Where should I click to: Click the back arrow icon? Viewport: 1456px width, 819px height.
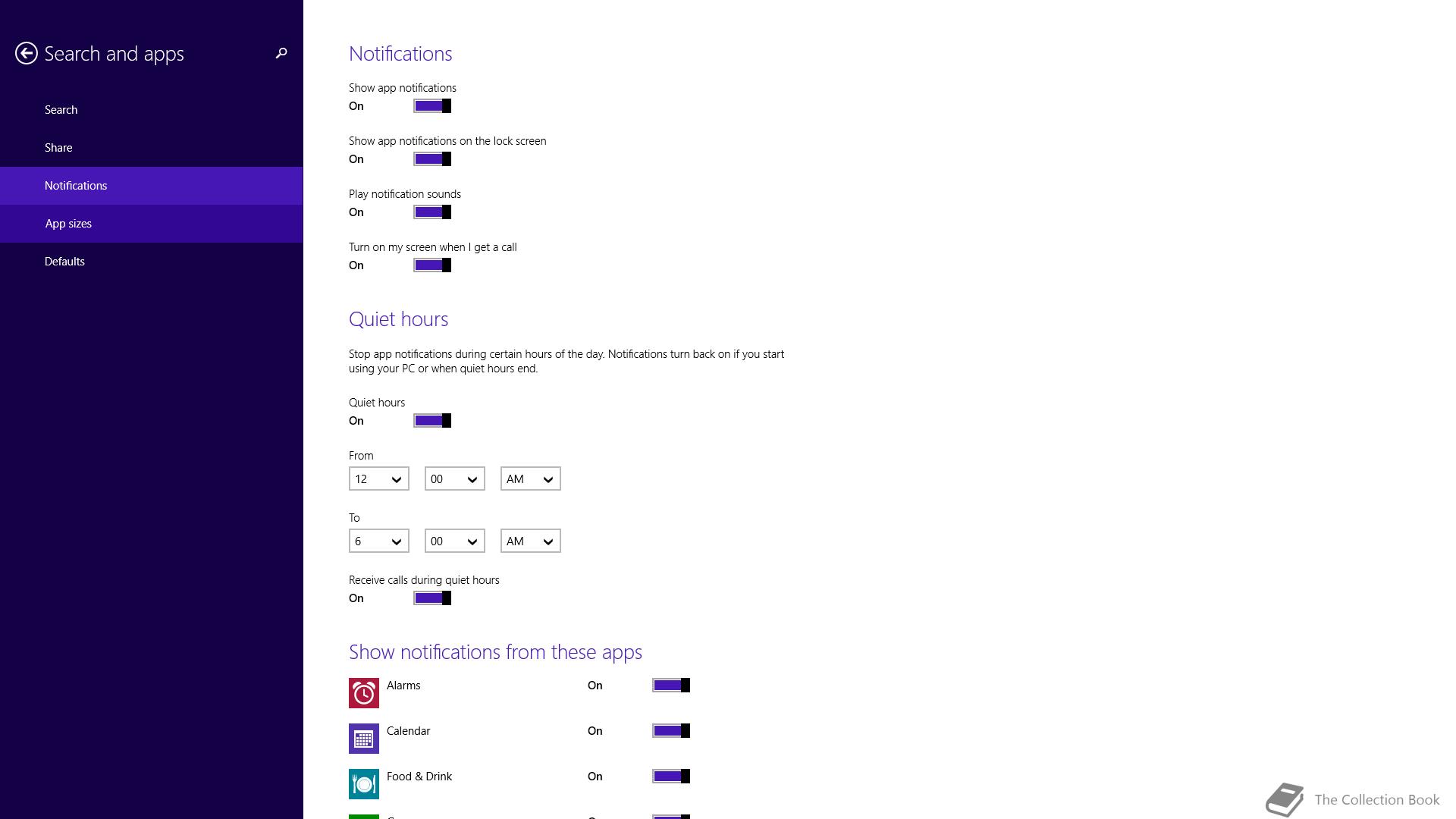(27, 53)
